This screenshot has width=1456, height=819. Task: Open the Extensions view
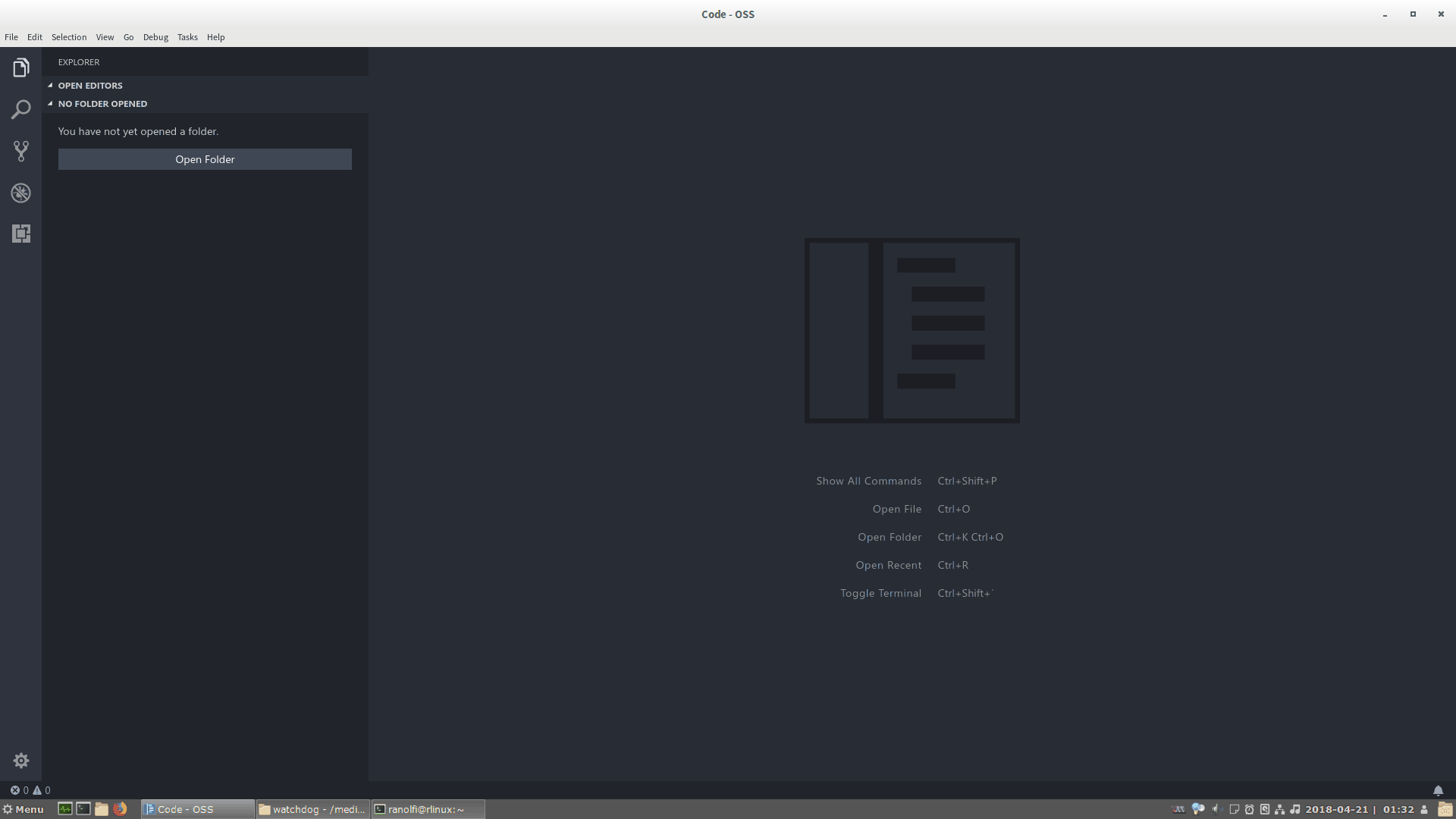20,234
